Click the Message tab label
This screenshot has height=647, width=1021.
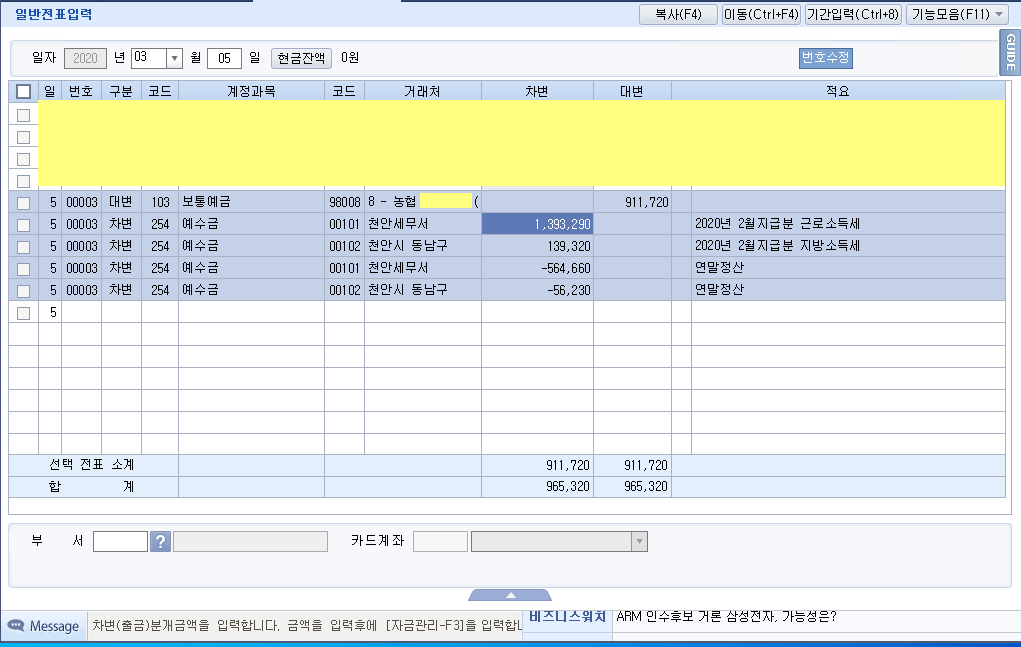click(54, 626)
